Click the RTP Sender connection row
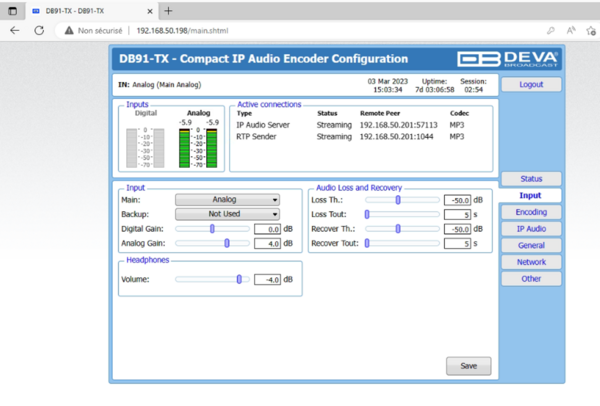The image size is (600, 406). pos(350,137)
